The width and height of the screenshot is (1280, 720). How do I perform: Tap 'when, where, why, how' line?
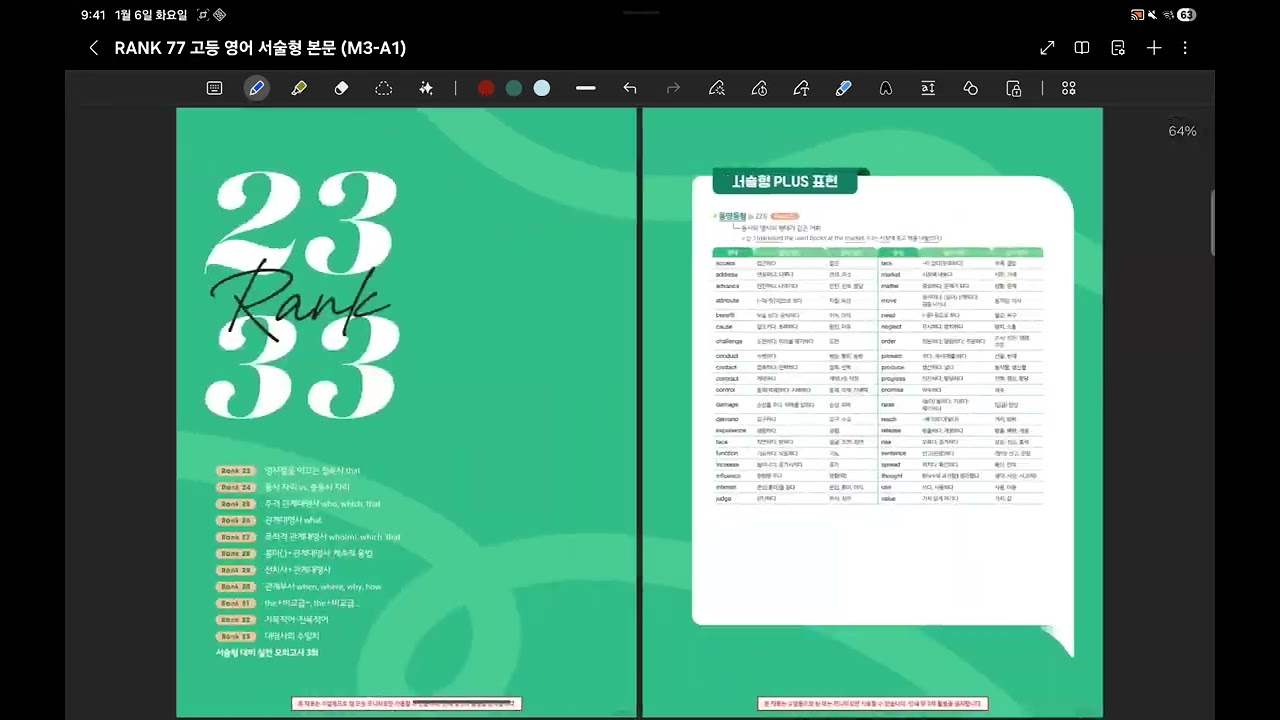click(323, 587)
